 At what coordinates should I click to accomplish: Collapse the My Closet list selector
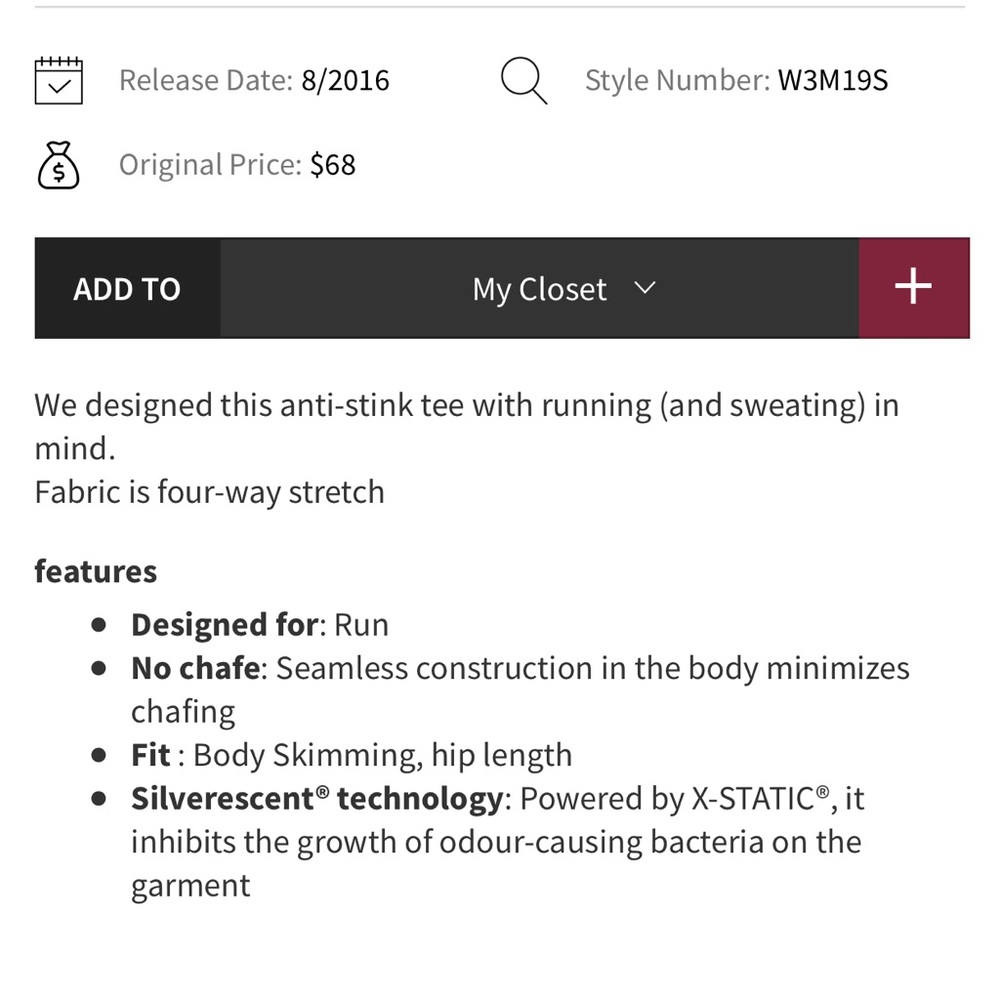644,289
